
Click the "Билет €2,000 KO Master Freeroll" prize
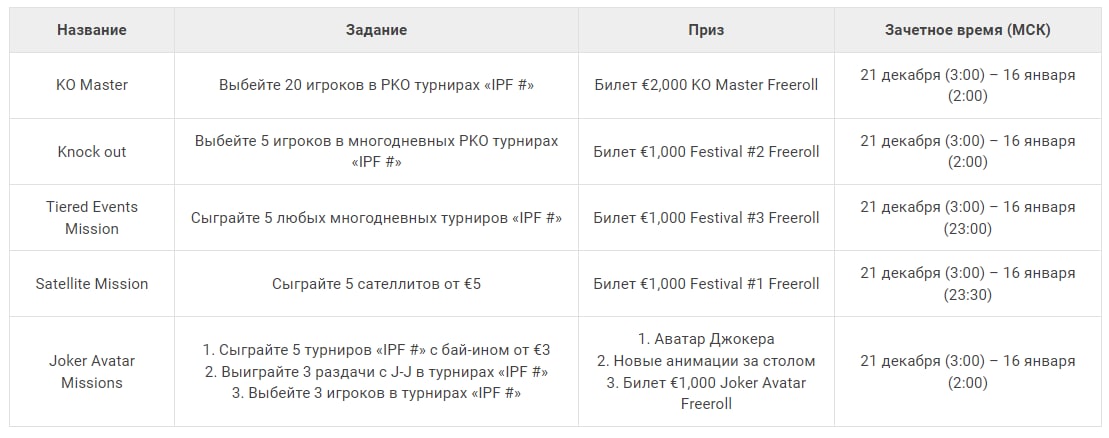(x=706, y=85)
